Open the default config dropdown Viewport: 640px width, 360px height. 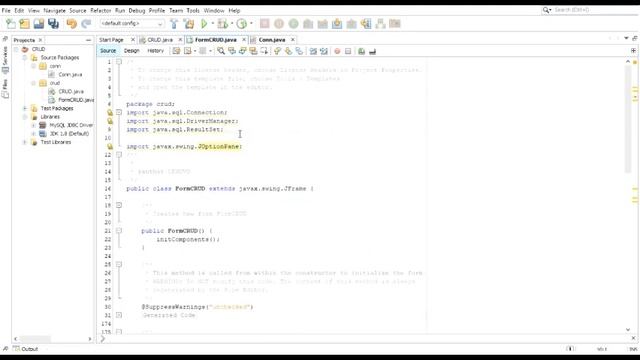[x=132, y=24]
